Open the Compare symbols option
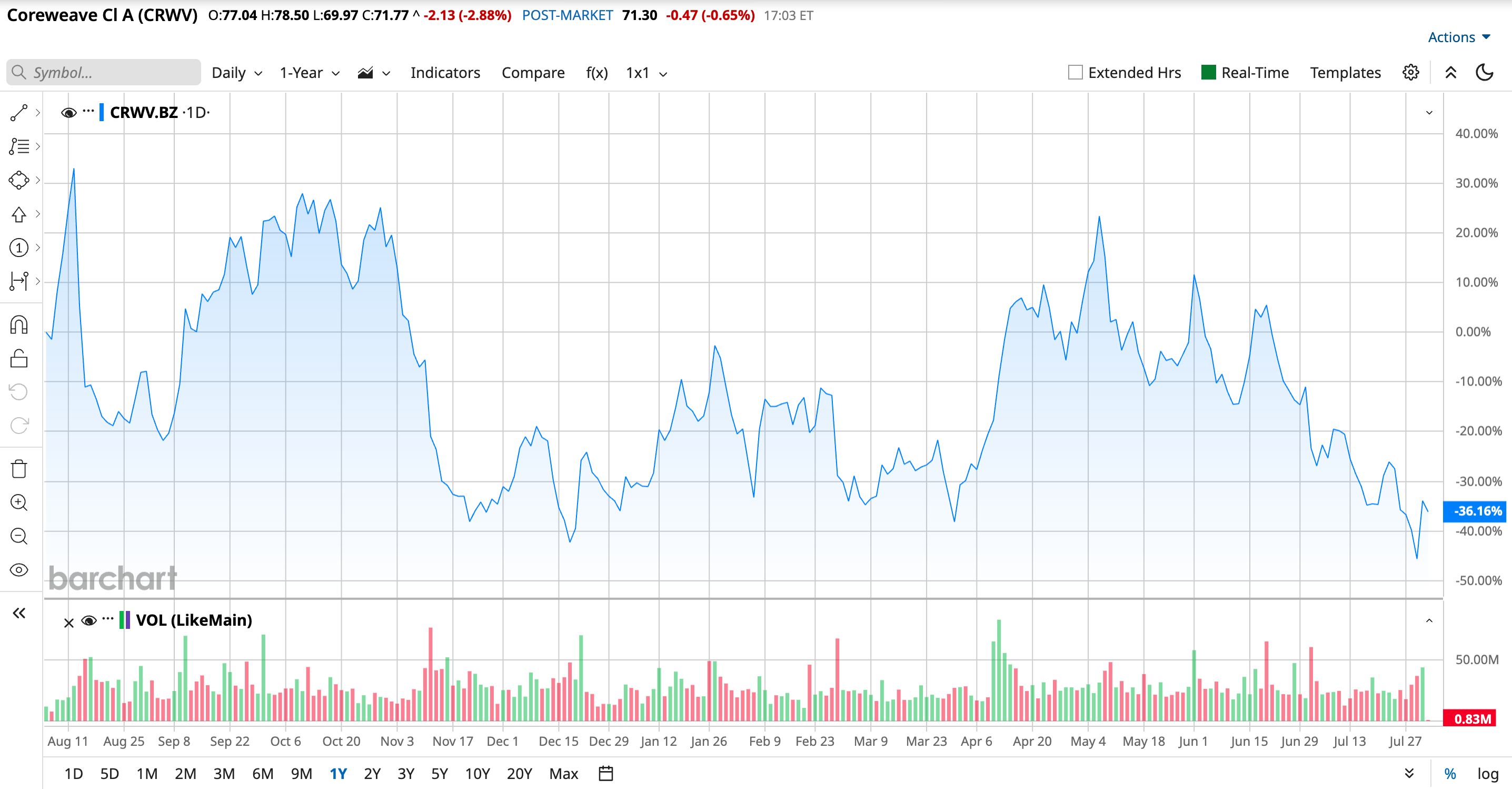This screenshot has height=789, width=1512. [533, 73]
